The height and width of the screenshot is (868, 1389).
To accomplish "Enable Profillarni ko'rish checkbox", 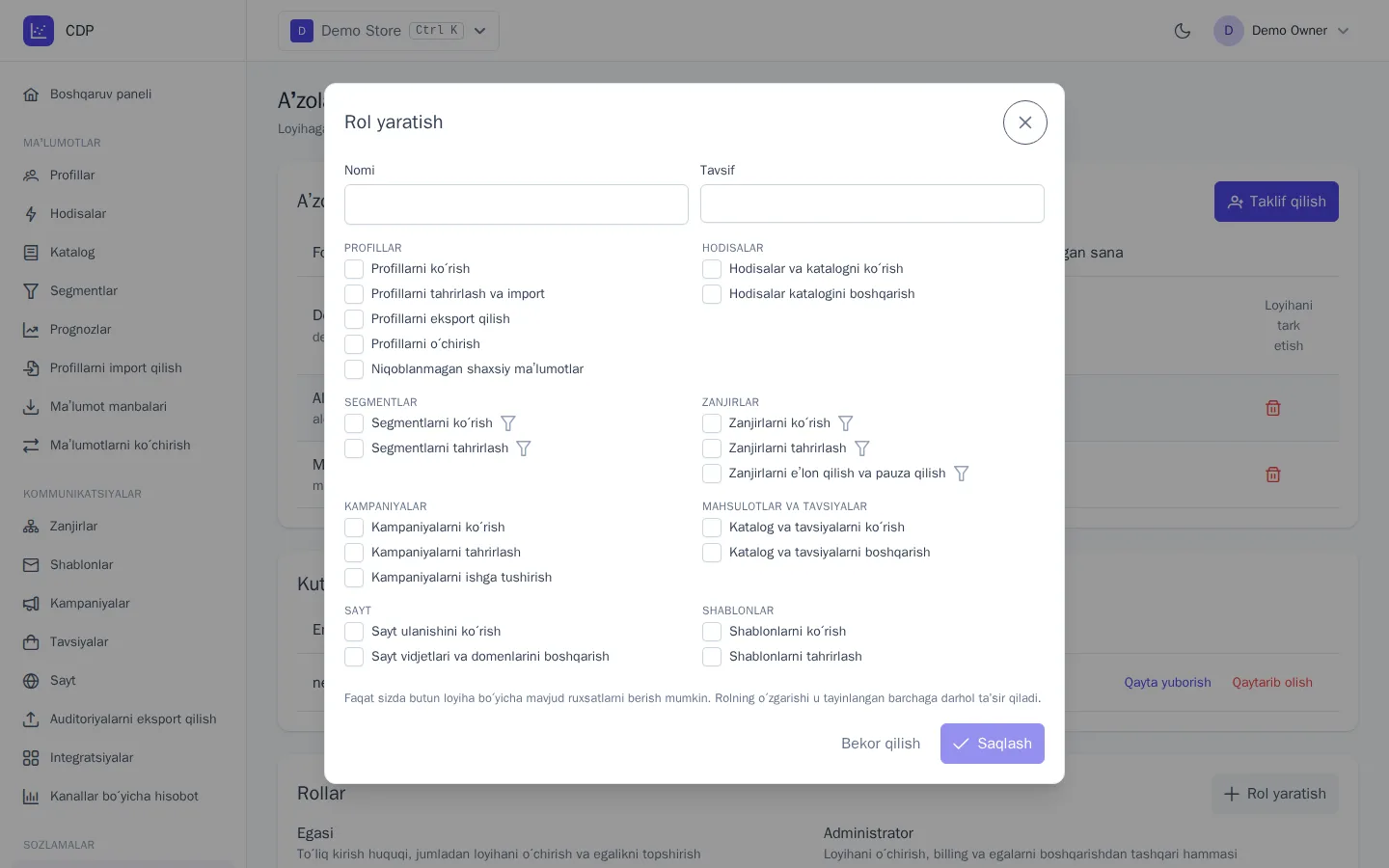I will pos(354,269).
